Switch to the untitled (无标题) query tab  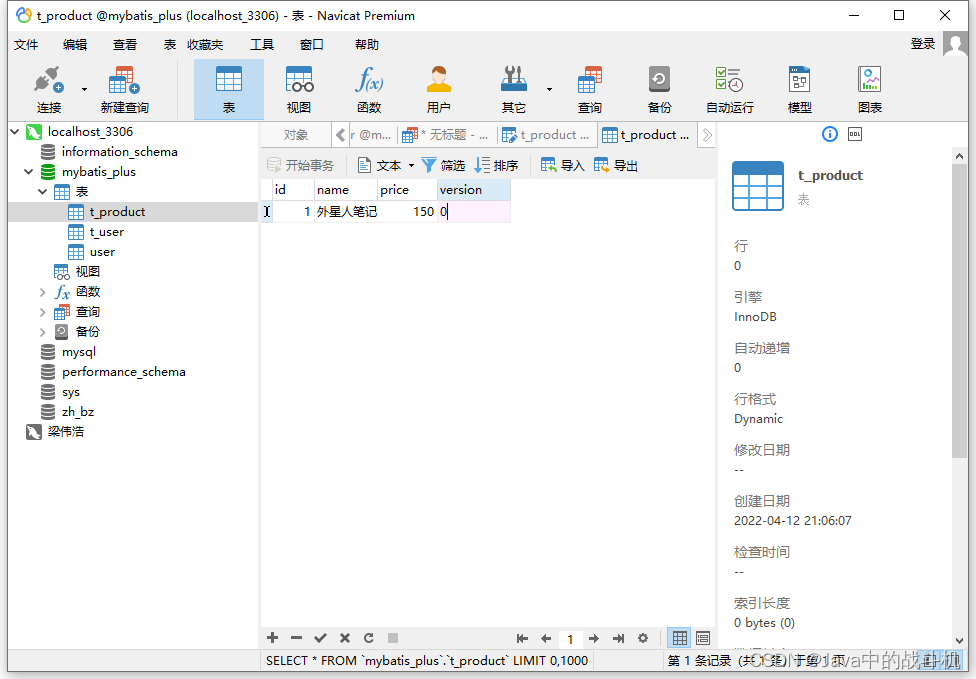point(447,135)
